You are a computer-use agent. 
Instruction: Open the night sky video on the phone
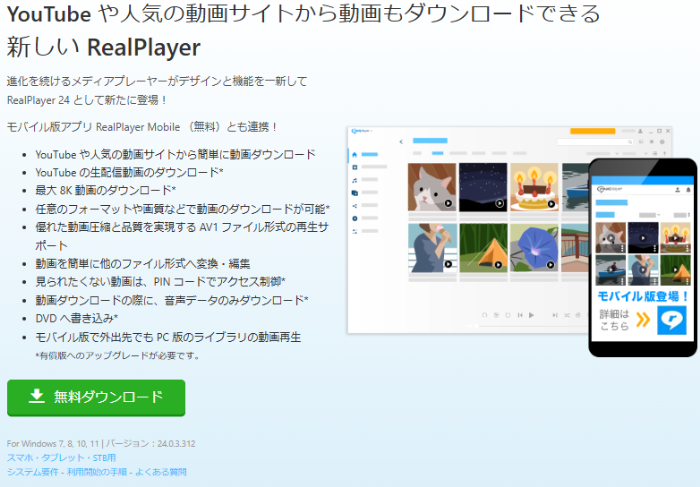[643, 237]
